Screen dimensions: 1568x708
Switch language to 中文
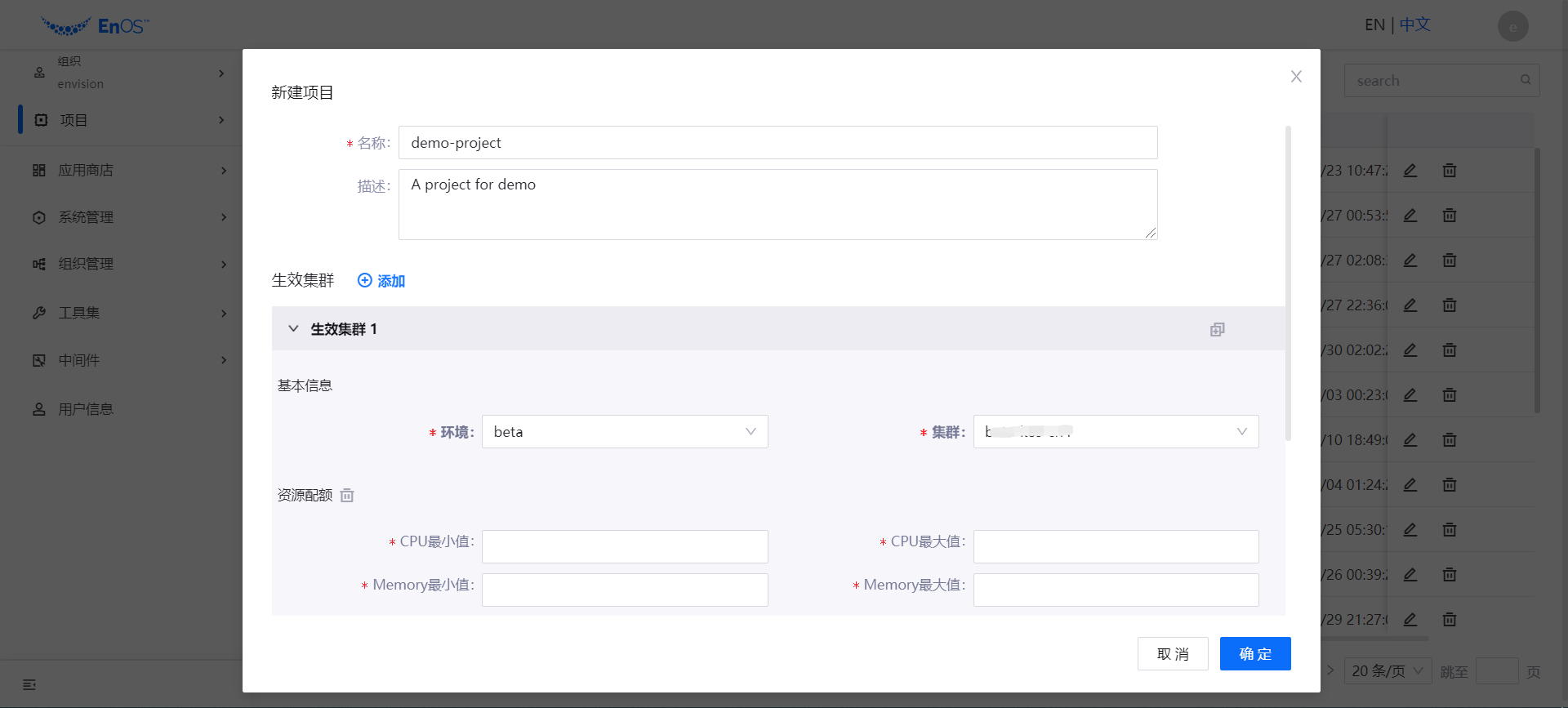pos(1415,25)
